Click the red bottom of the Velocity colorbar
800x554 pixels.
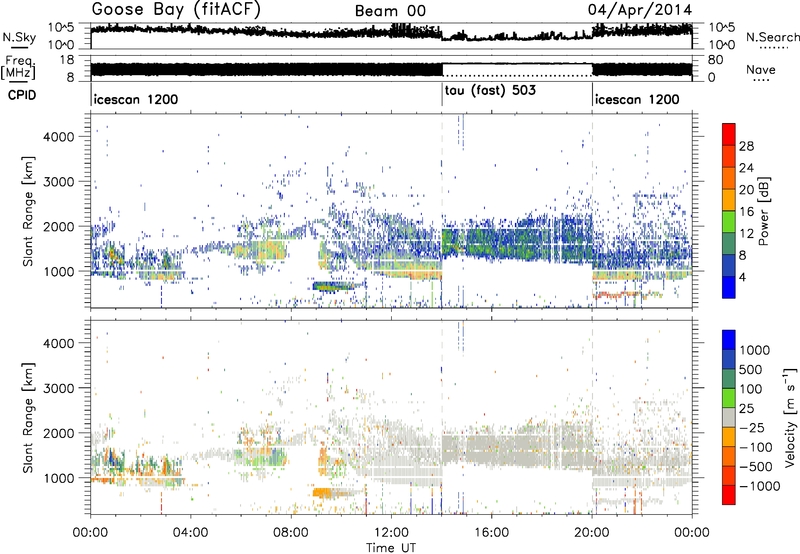(729, 495)
